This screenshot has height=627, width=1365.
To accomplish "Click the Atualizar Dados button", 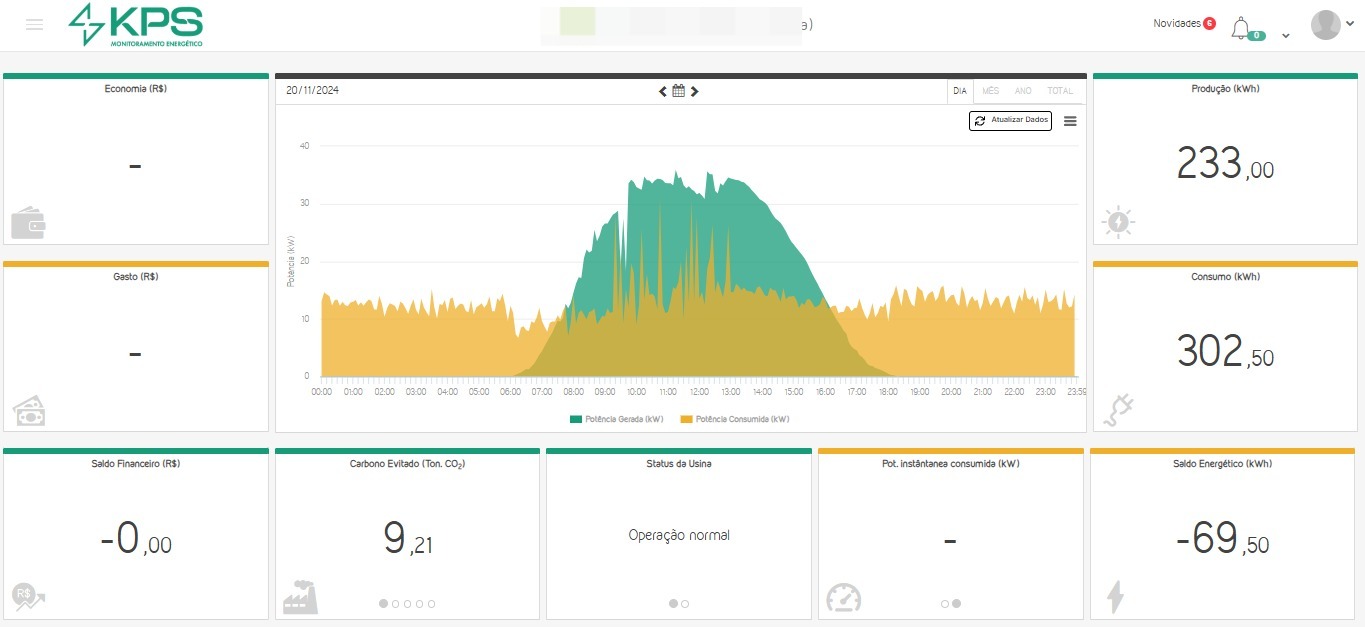I will click(1010, 121).
